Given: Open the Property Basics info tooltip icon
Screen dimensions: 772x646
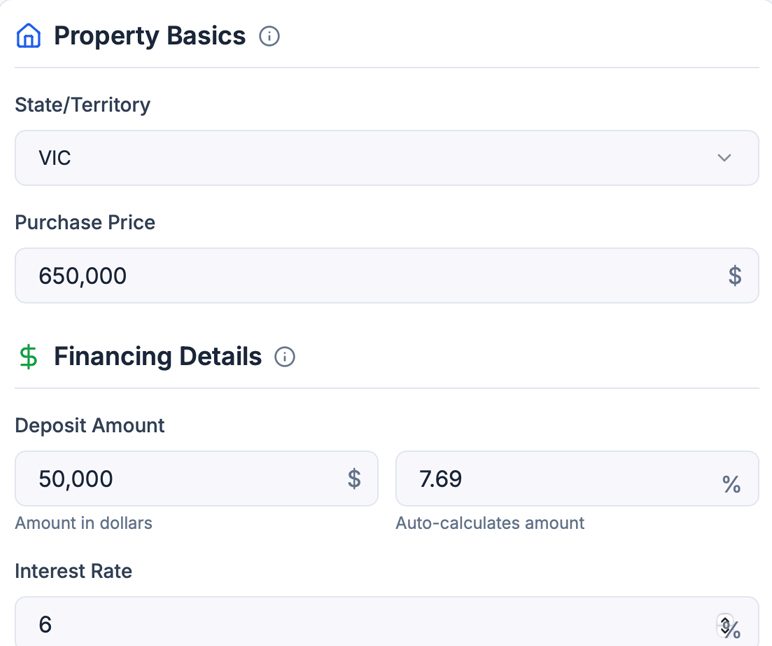Looking at the screenshot, I should pyautogui.click(x=269, y=36).
